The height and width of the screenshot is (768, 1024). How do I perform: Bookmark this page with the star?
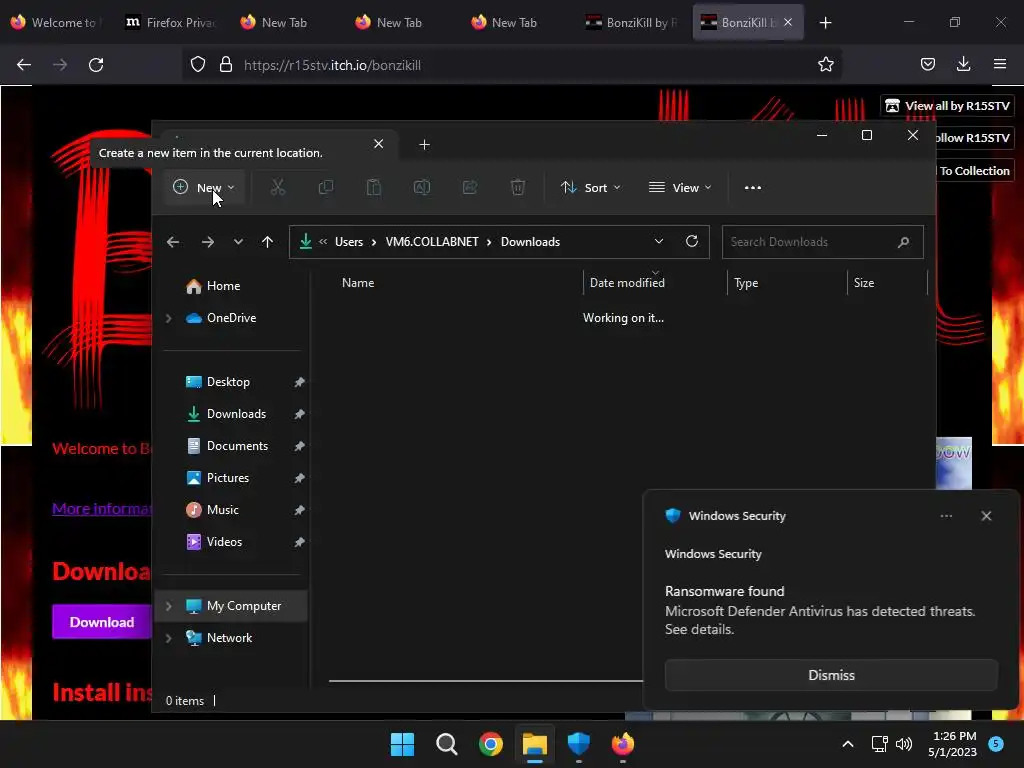tap(825, 65)
